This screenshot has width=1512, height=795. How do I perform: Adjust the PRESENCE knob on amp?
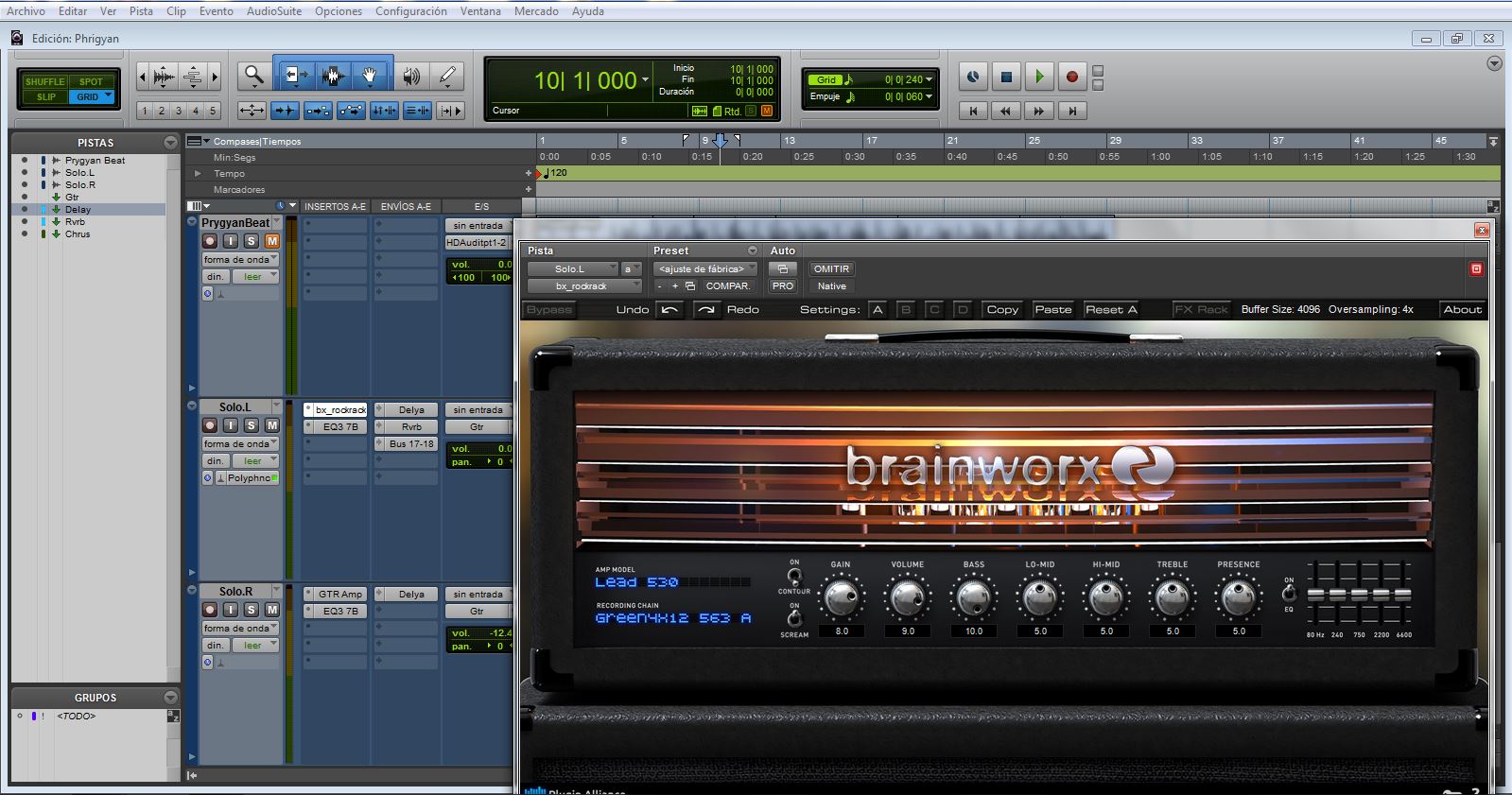tap(1238, 597)
